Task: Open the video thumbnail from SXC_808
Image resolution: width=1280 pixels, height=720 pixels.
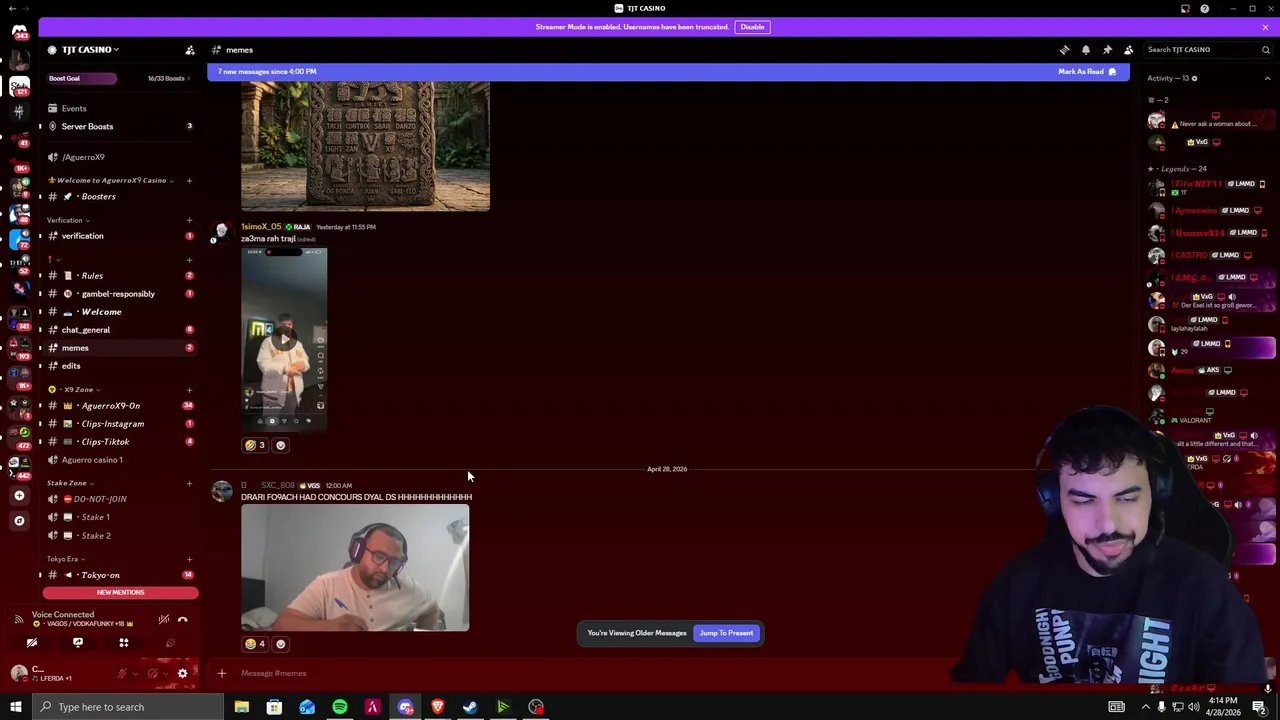Action: (x=355, y=568)
